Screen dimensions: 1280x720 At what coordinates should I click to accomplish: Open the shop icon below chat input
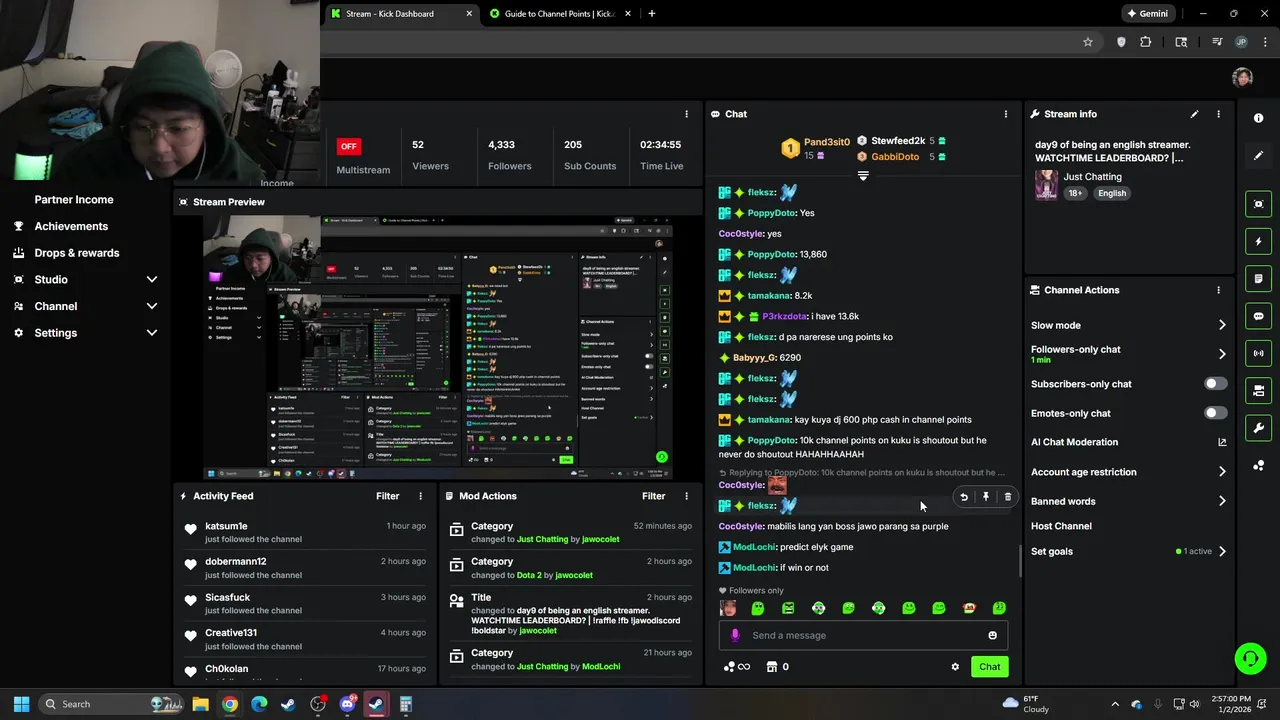point(772,667)
